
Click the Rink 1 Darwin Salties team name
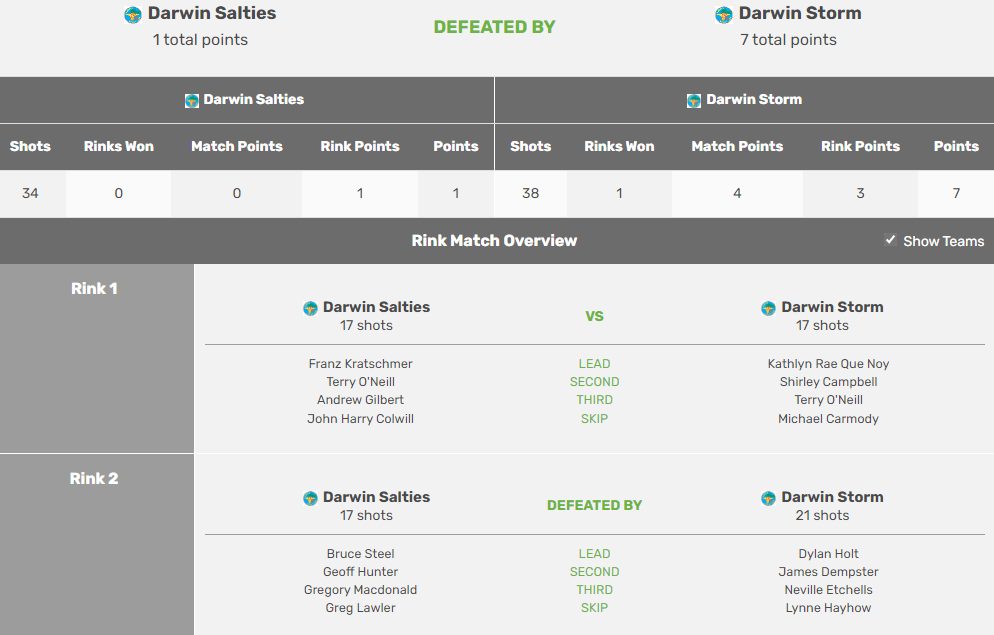[376, 307]
